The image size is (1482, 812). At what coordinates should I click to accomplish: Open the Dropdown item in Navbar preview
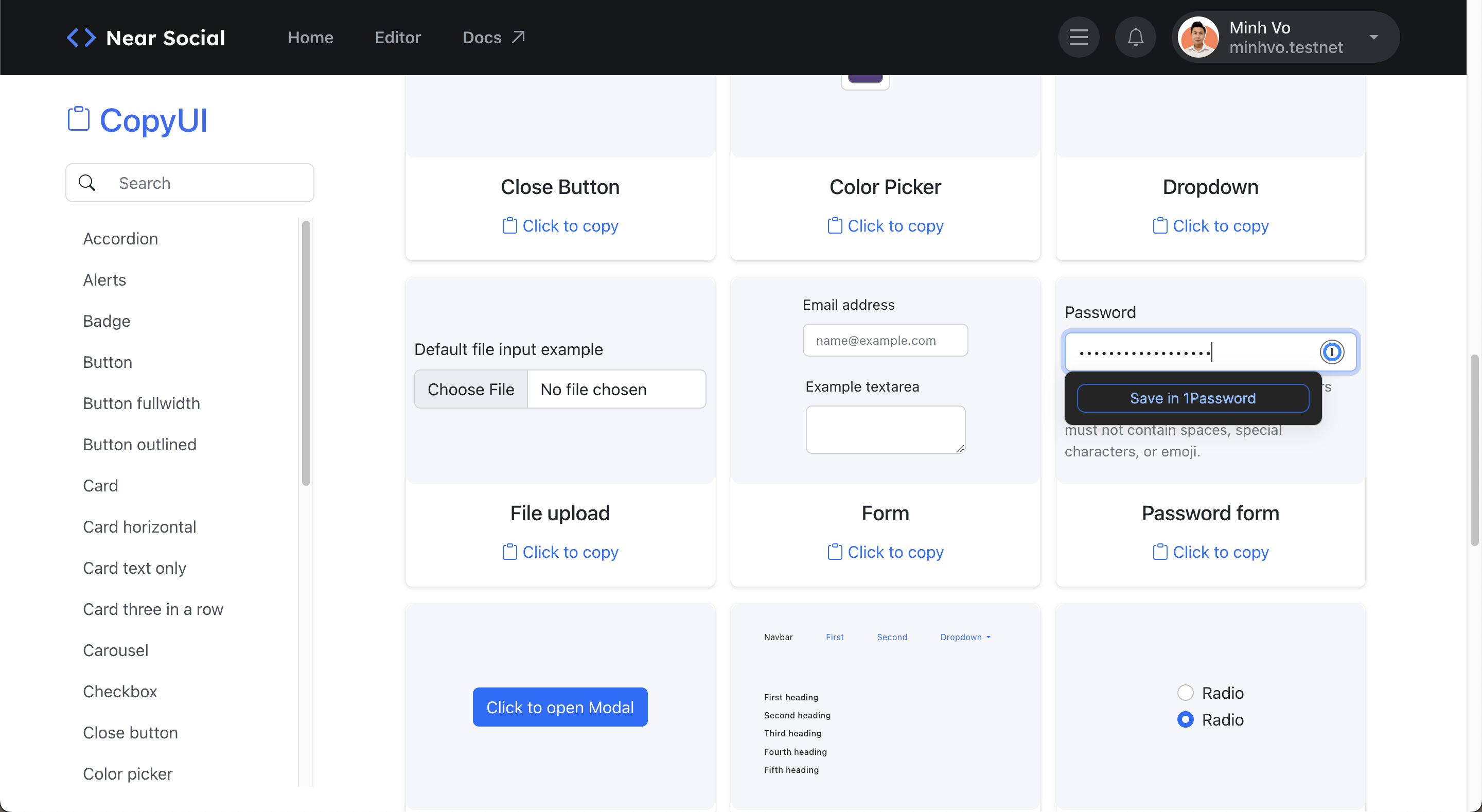coord(965,637)
